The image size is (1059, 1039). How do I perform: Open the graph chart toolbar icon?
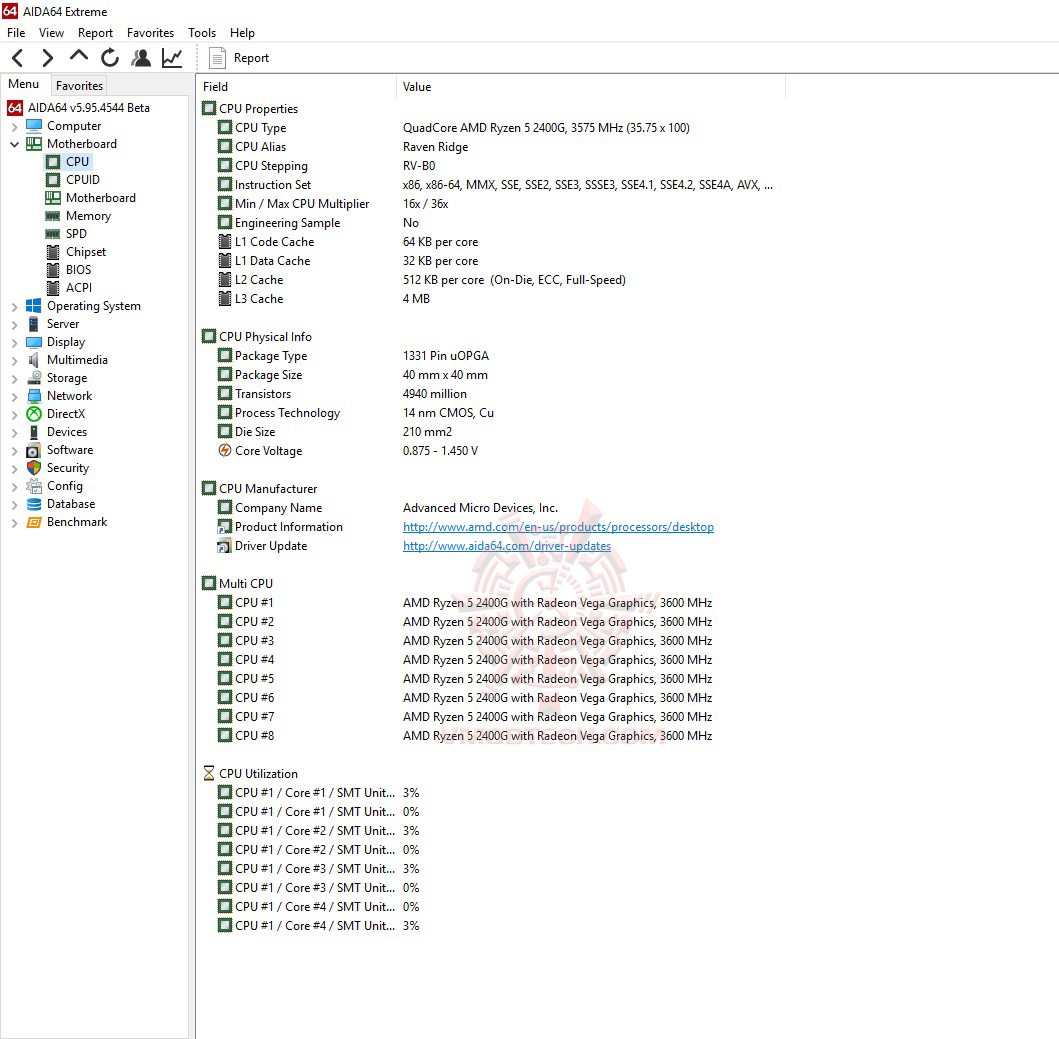(x=172, y=58)
